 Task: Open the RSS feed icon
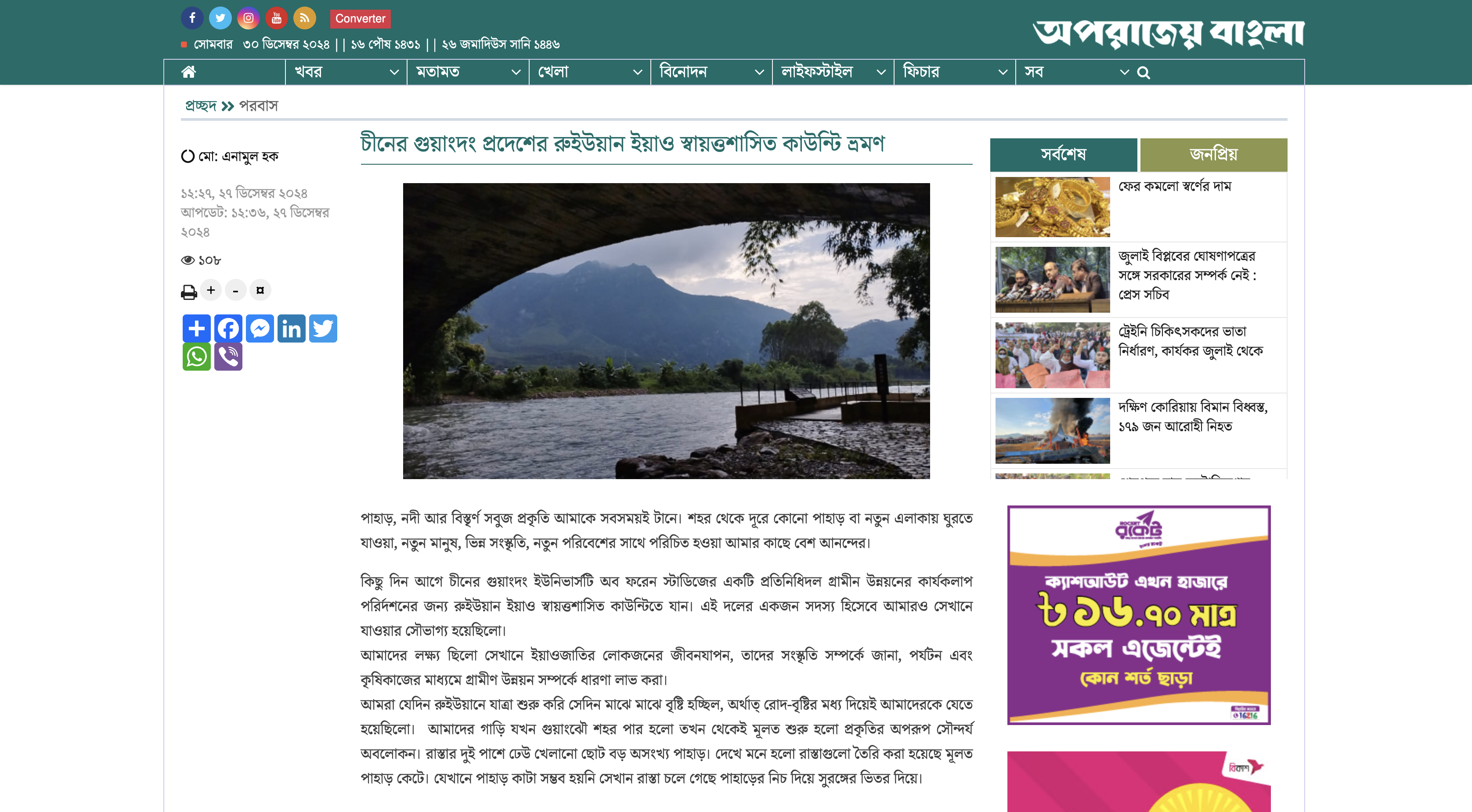tap(305, 18)
